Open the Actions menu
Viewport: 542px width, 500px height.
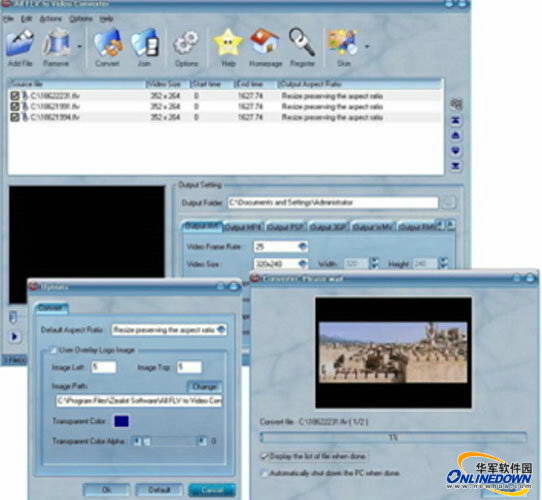coord(50,19)
